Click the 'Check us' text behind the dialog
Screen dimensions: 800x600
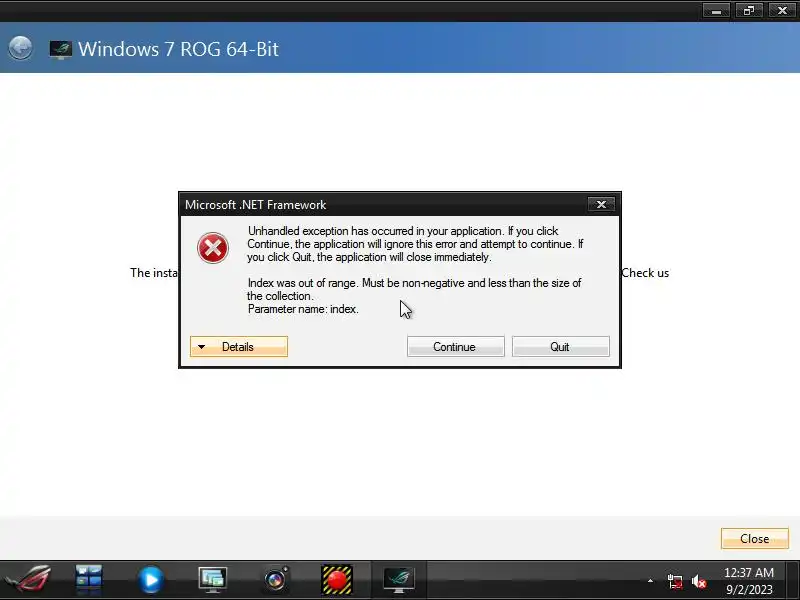pyautogui.click(x=645, y=273)
